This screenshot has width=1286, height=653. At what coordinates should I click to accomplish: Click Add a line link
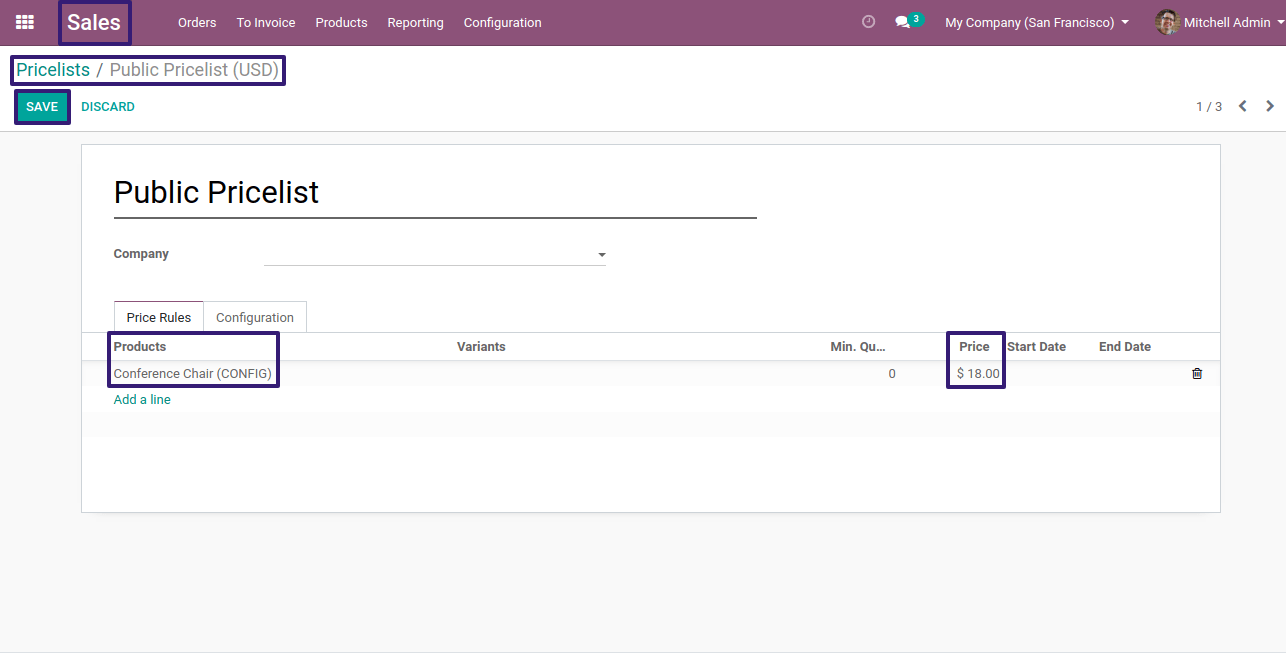point(142,399)
